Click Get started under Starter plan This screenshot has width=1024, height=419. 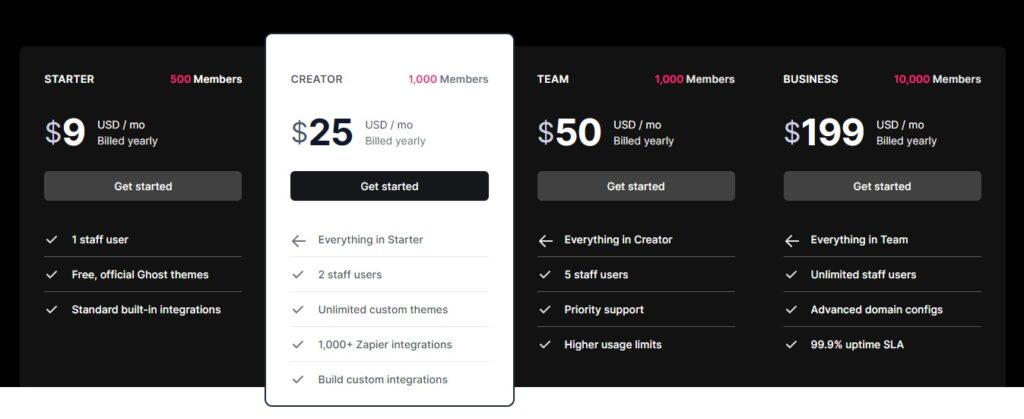coord(143,186)
